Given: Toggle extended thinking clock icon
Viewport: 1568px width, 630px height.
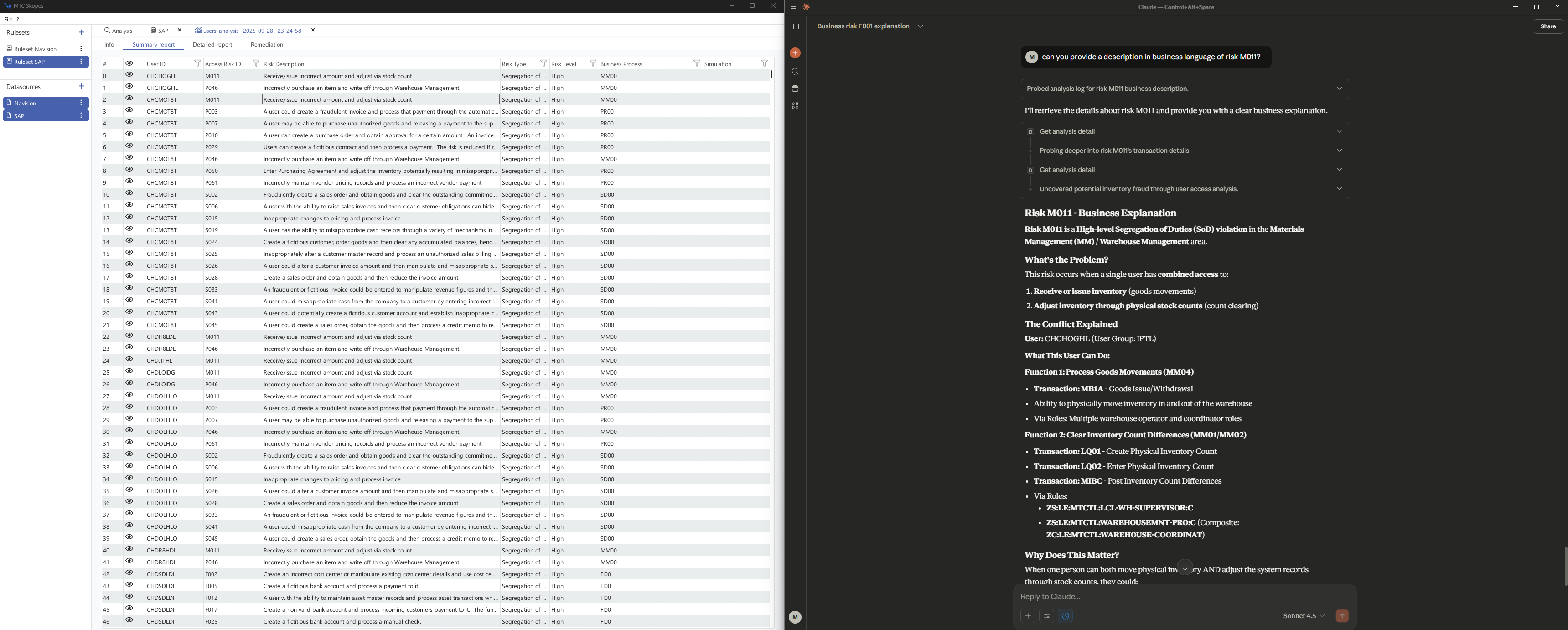Looking at the screenshot, I should (x=1065, y=616).
